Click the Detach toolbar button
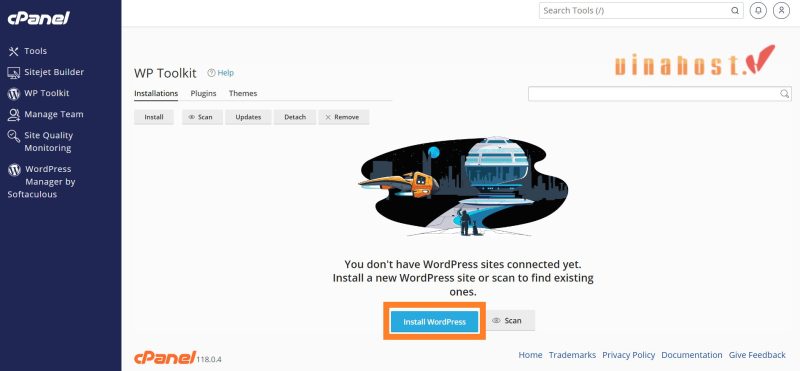The width and height of the screenshot is (800, 371). 295,117
